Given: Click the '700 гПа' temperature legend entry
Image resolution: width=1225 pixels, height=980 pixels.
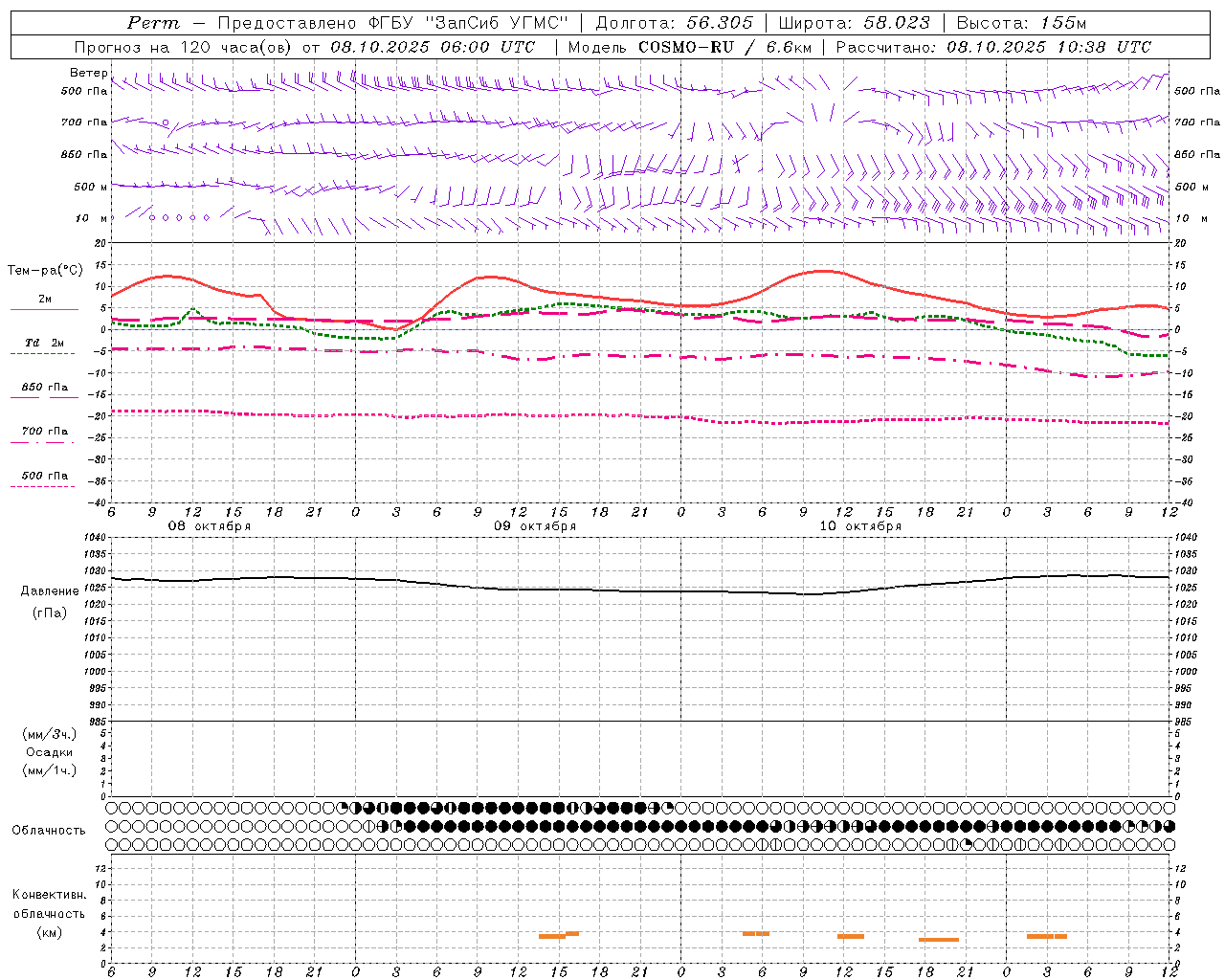Looking at the screenshot, I should (45, 432).
